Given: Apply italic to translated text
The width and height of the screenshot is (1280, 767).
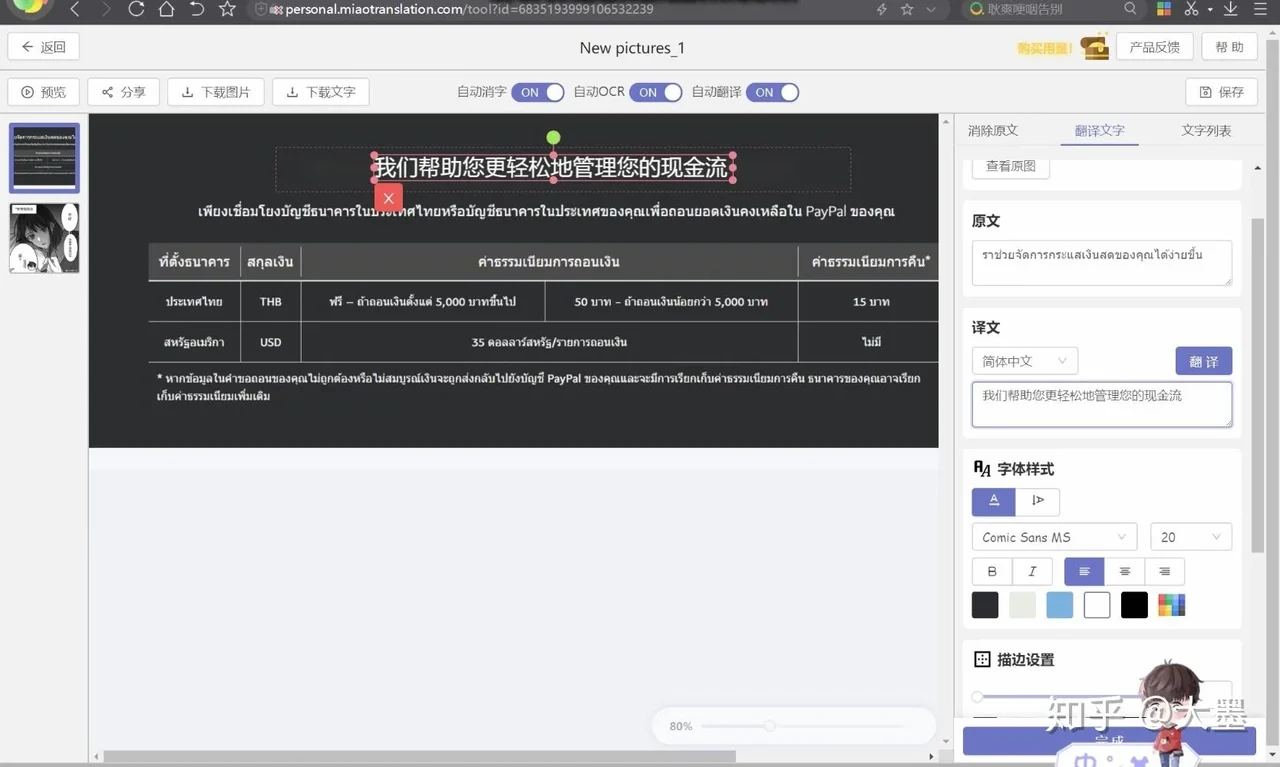Looking at the screenshot, I should [1032, 572].
